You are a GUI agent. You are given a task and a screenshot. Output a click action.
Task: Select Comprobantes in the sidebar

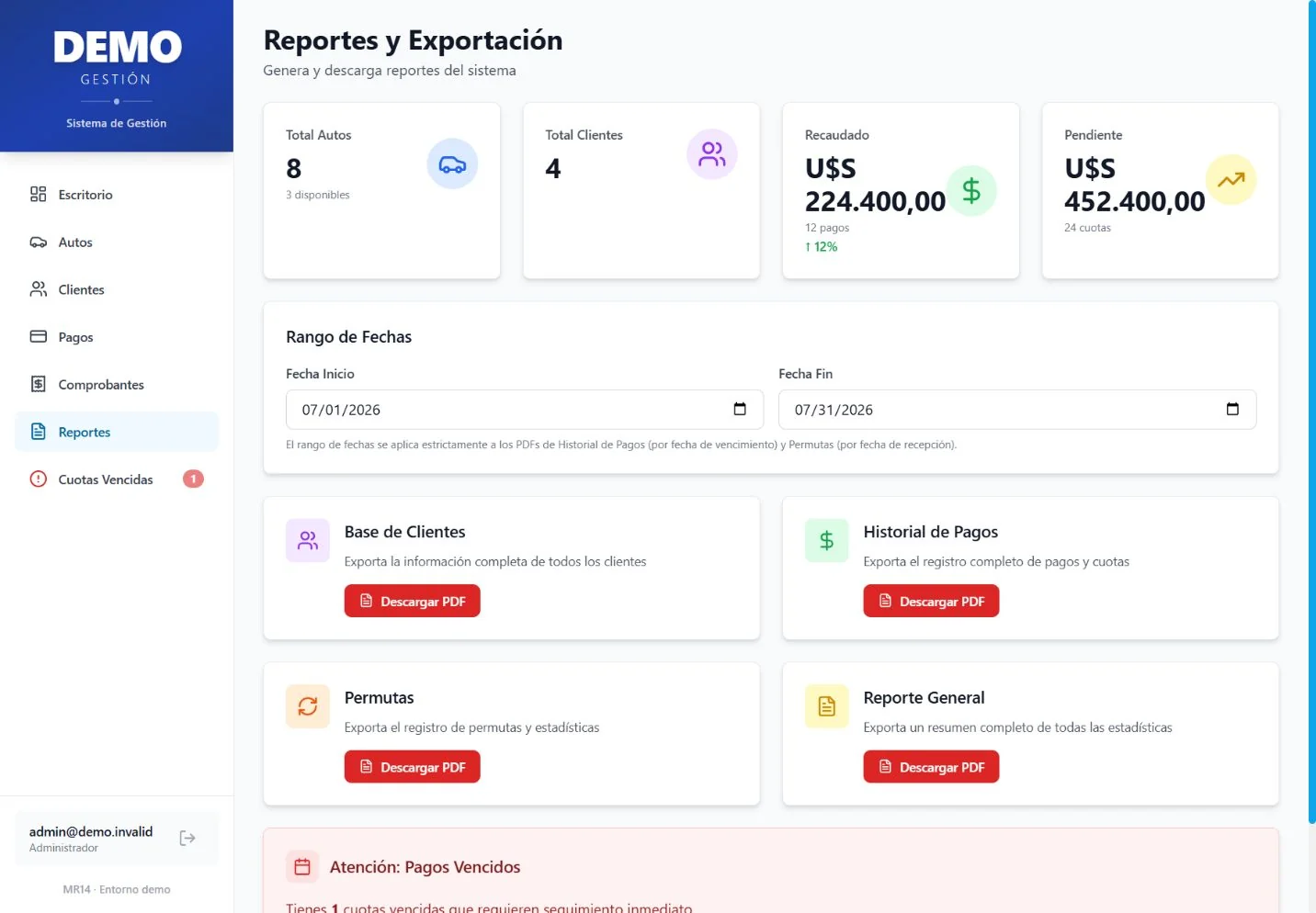(x=117, y=385)
